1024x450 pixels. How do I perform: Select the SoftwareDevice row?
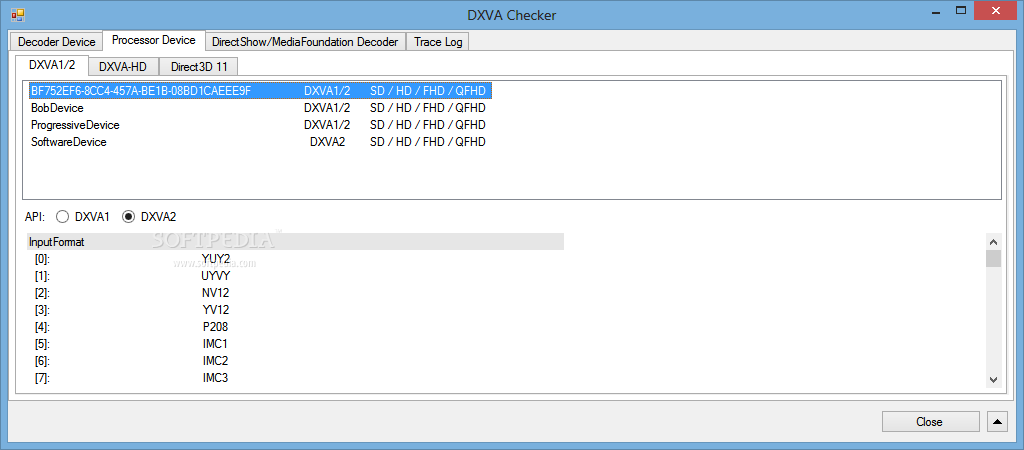point(259,142)
